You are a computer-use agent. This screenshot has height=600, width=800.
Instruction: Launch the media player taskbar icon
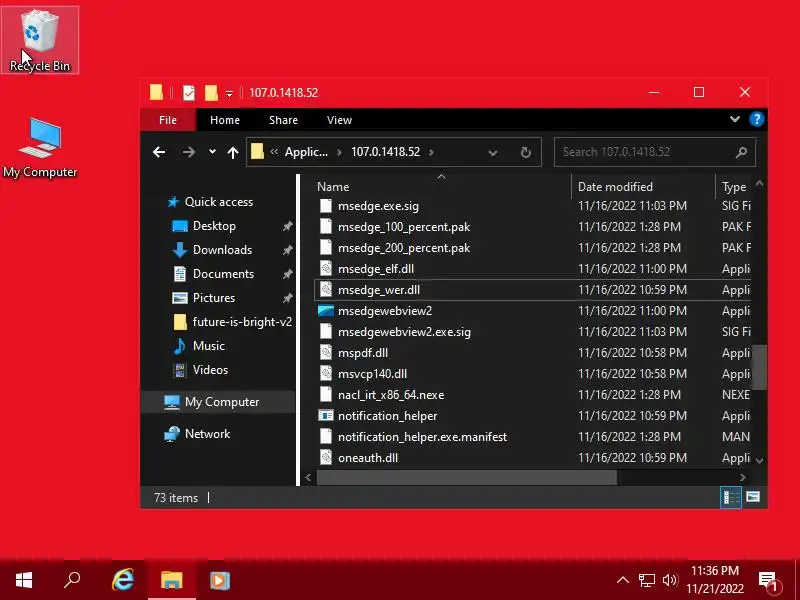pyautogui.click(x=220, y=580)
